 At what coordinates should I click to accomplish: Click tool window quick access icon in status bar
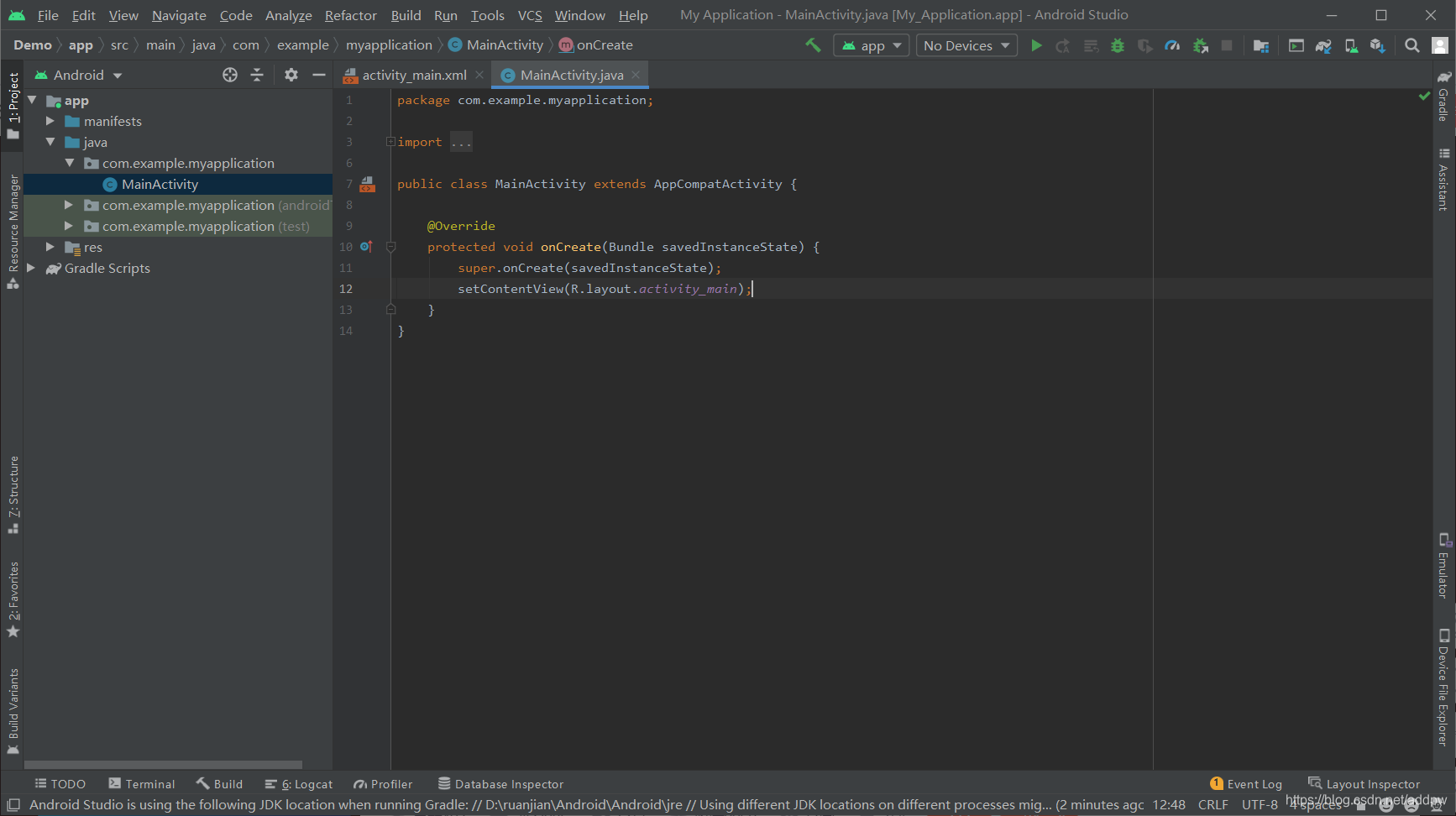click(13, 804)
